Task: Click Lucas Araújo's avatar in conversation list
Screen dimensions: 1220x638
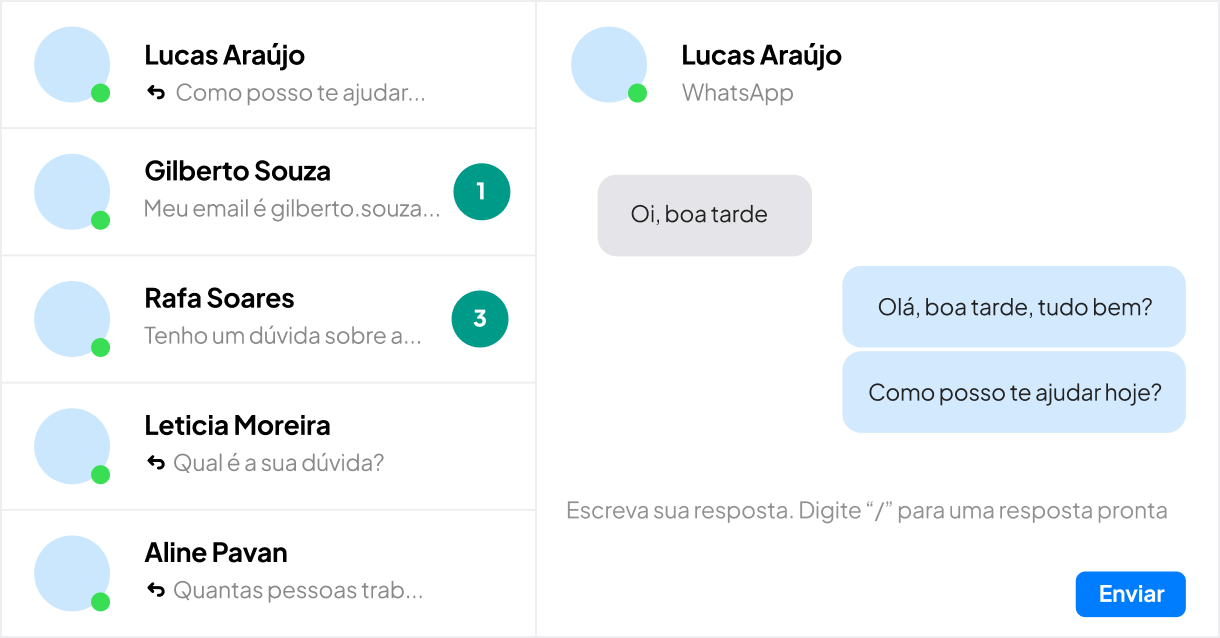Action: tap(72, 65)
